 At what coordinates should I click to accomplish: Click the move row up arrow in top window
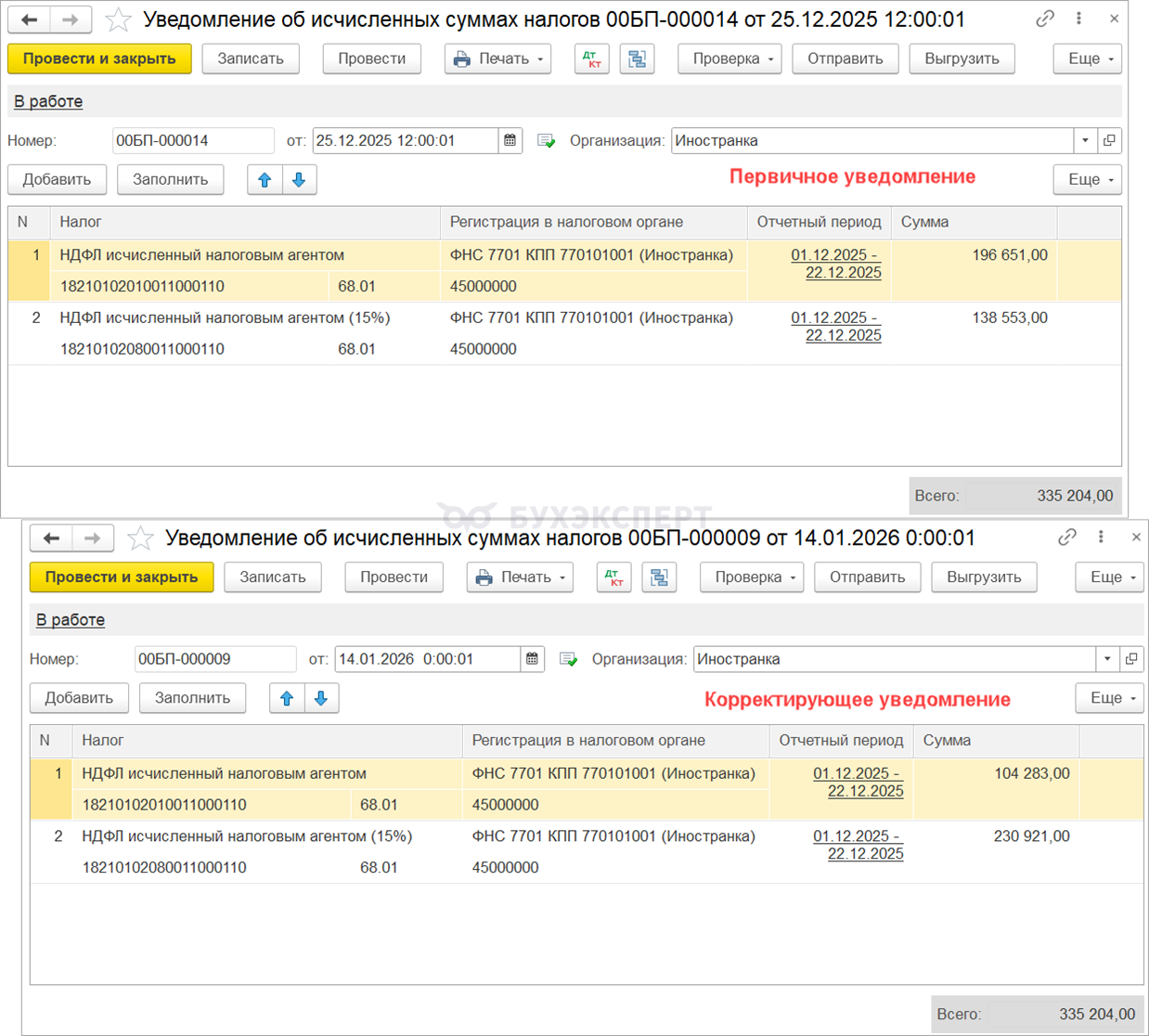point(265,180)
